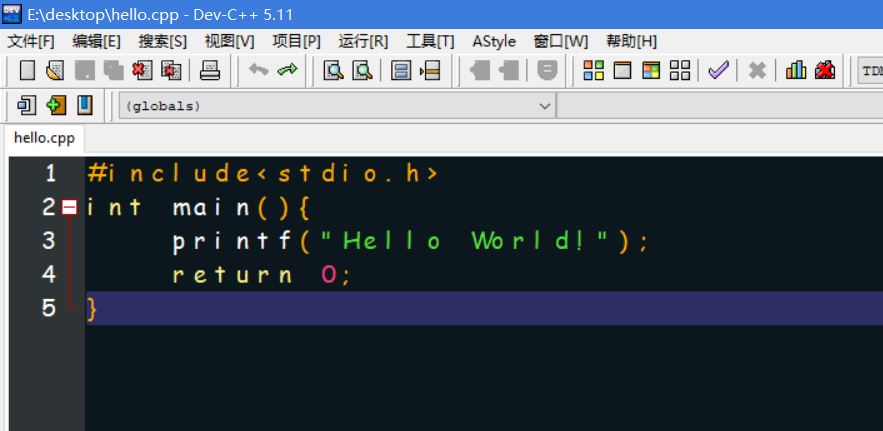Image resolution: width=883 pixels, height=431 pixels.
Task: Click the word main in code
Action: [212, 208]
